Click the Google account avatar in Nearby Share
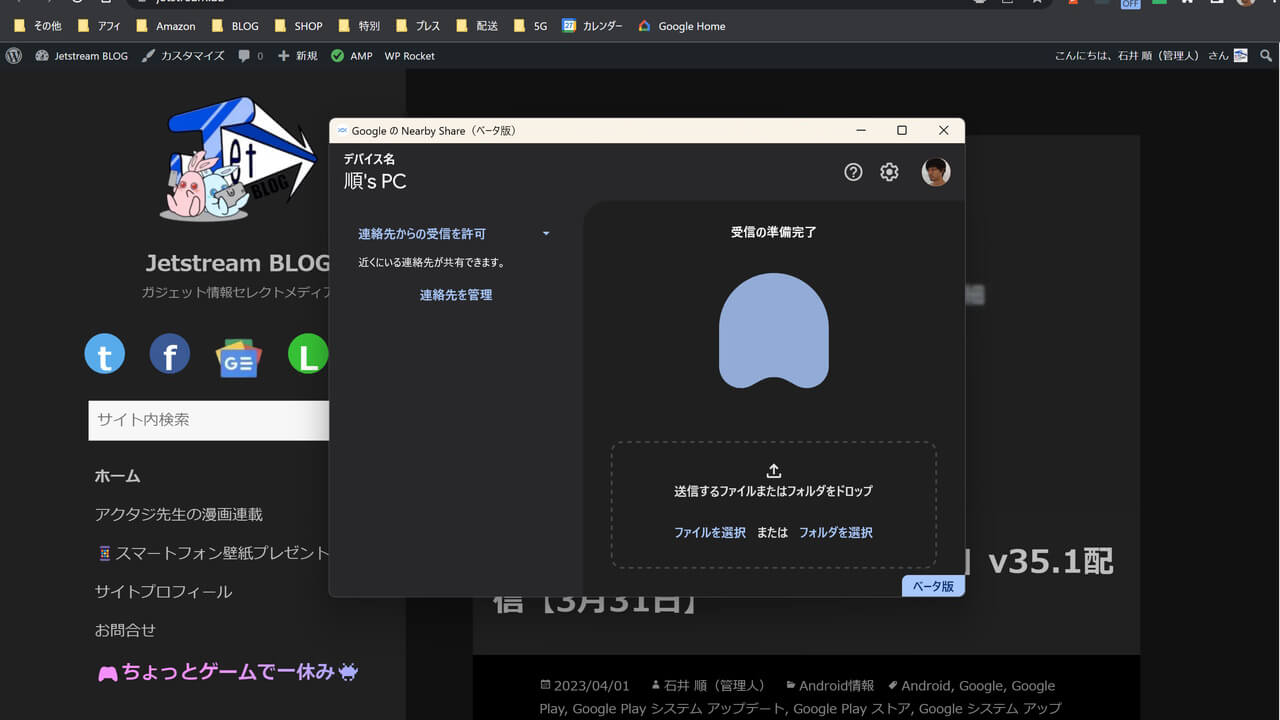 pos(936,171)
